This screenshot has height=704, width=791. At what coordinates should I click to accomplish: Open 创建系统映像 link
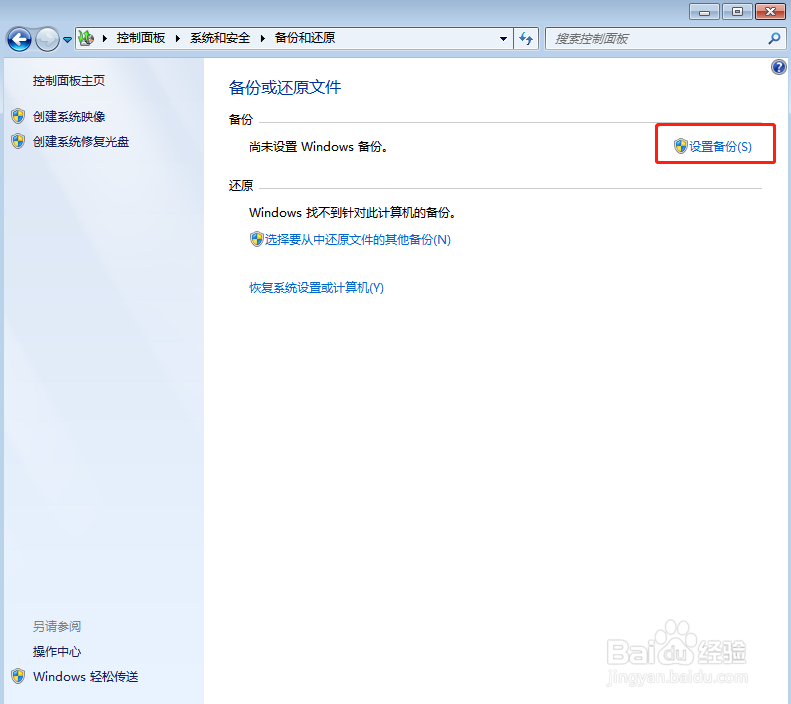click(69, 116)
